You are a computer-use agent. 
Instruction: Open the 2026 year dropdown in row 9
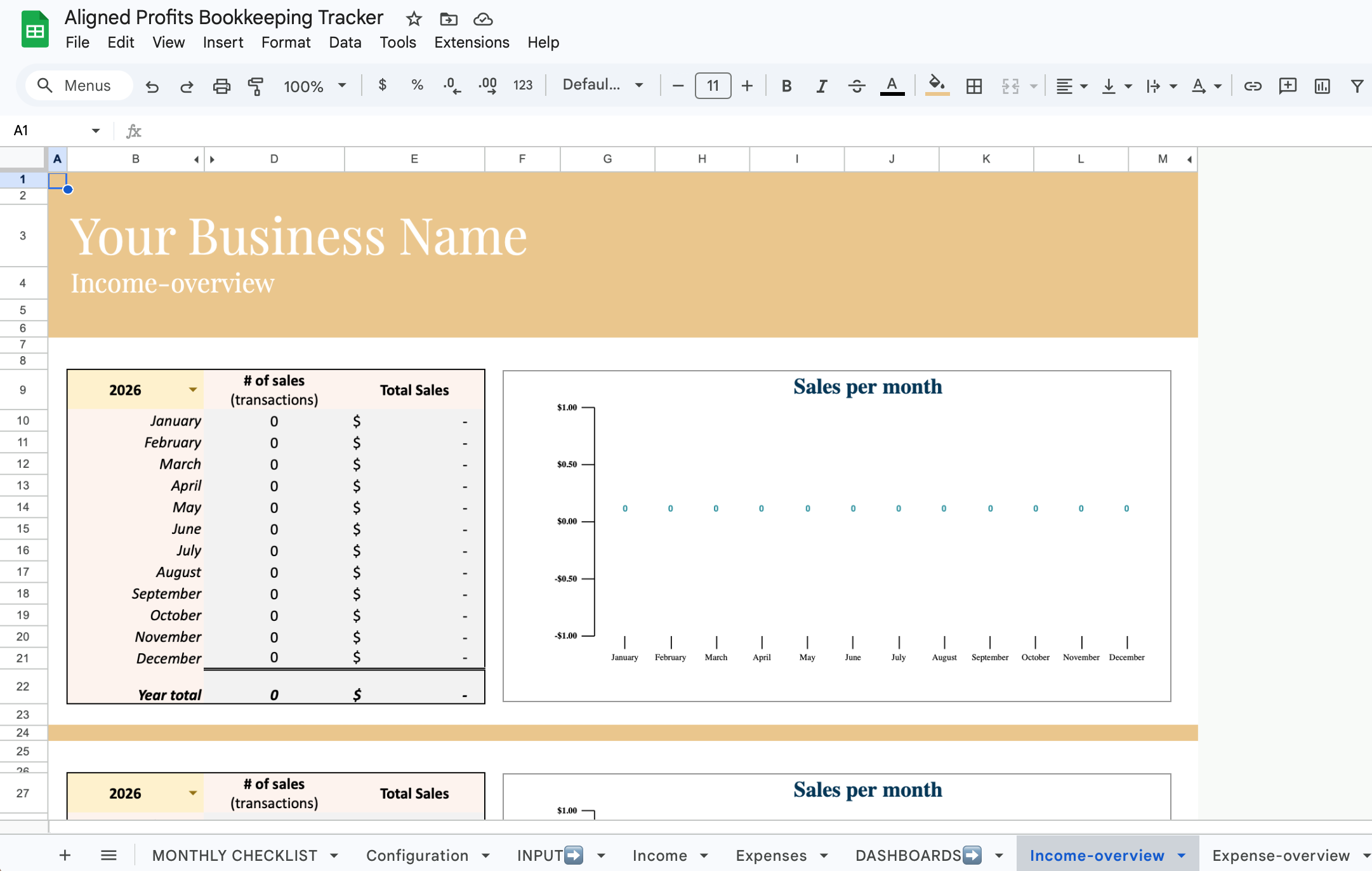(192, 390)
